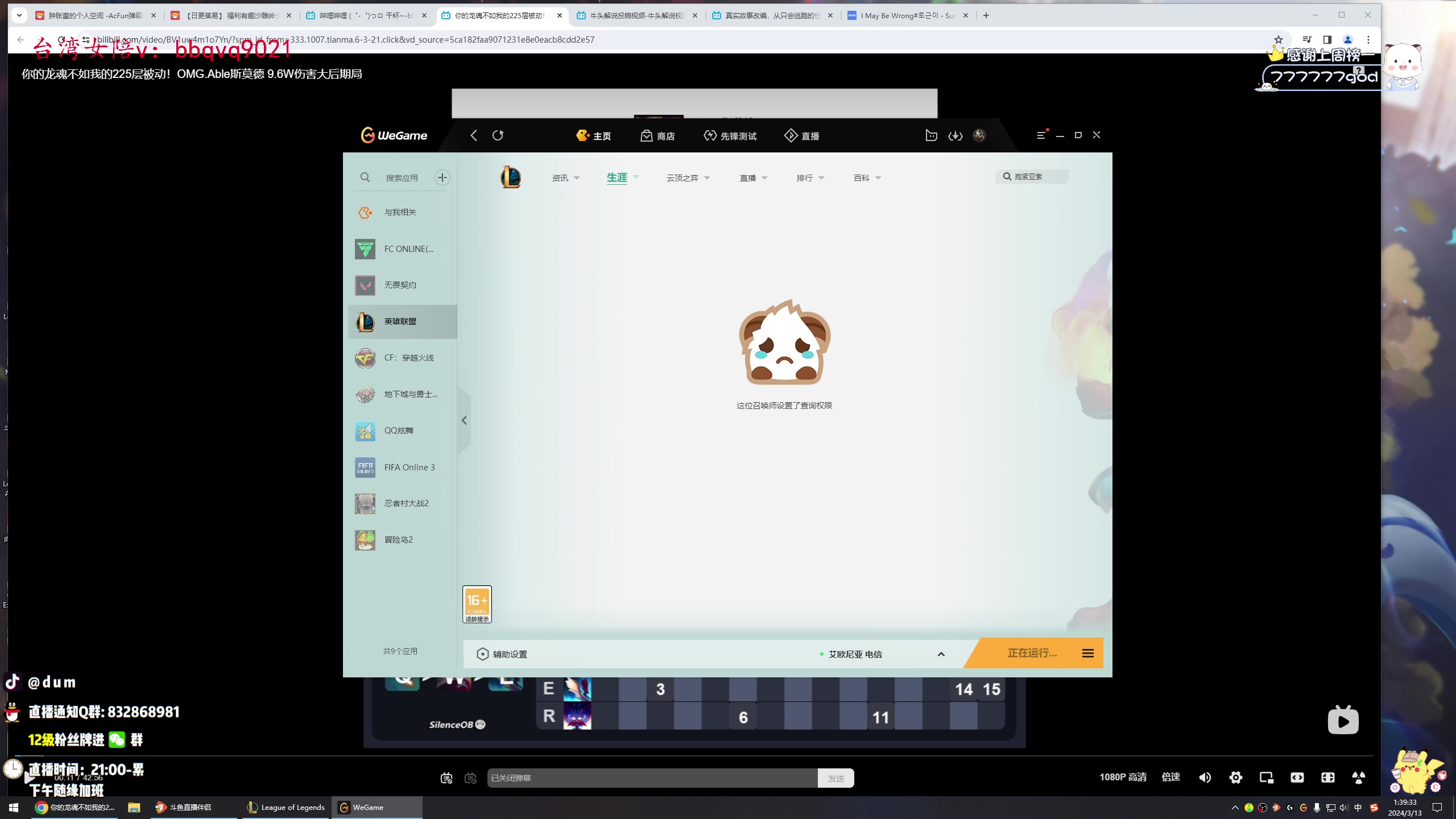Add an app with the plus button
This screenshot has width=1456, height=819.
[x=442, y=177]
